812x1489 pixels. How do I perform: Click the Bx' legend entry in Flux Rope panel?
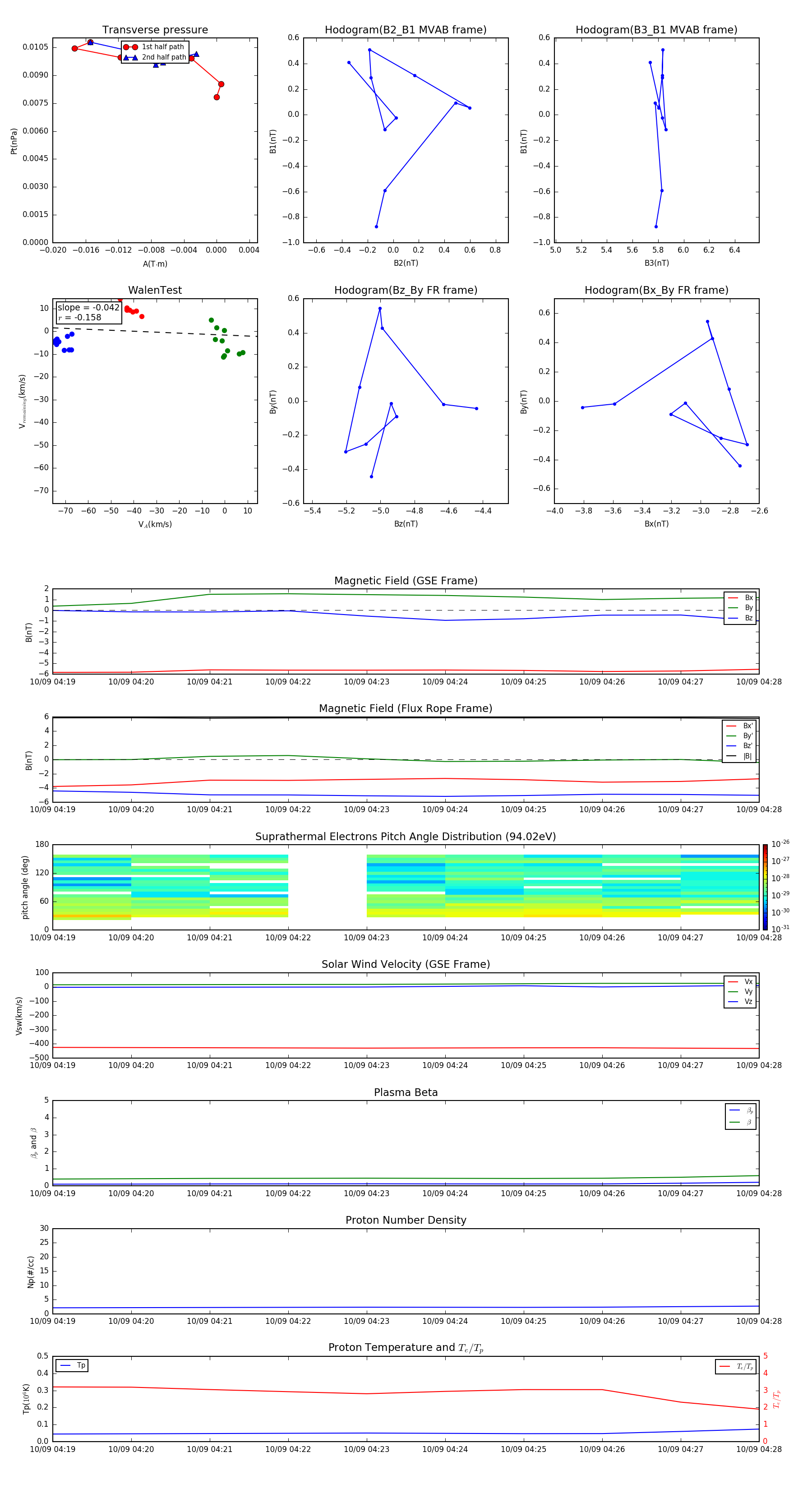point(739,726)
